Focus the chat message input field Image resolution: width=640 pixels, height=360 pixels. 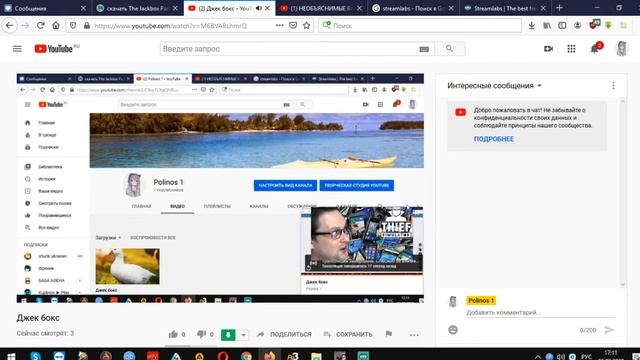click(540, 312)
